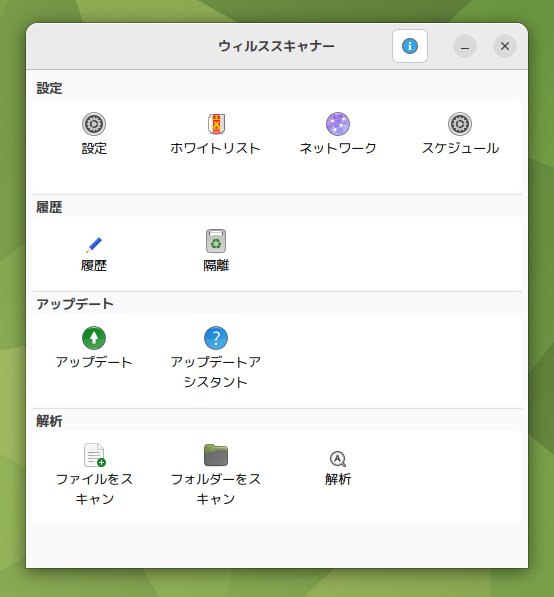This screenshot has width=554, height=597.
Task: Select the ファイルをスキャン document icon
Action: point(94,455)
